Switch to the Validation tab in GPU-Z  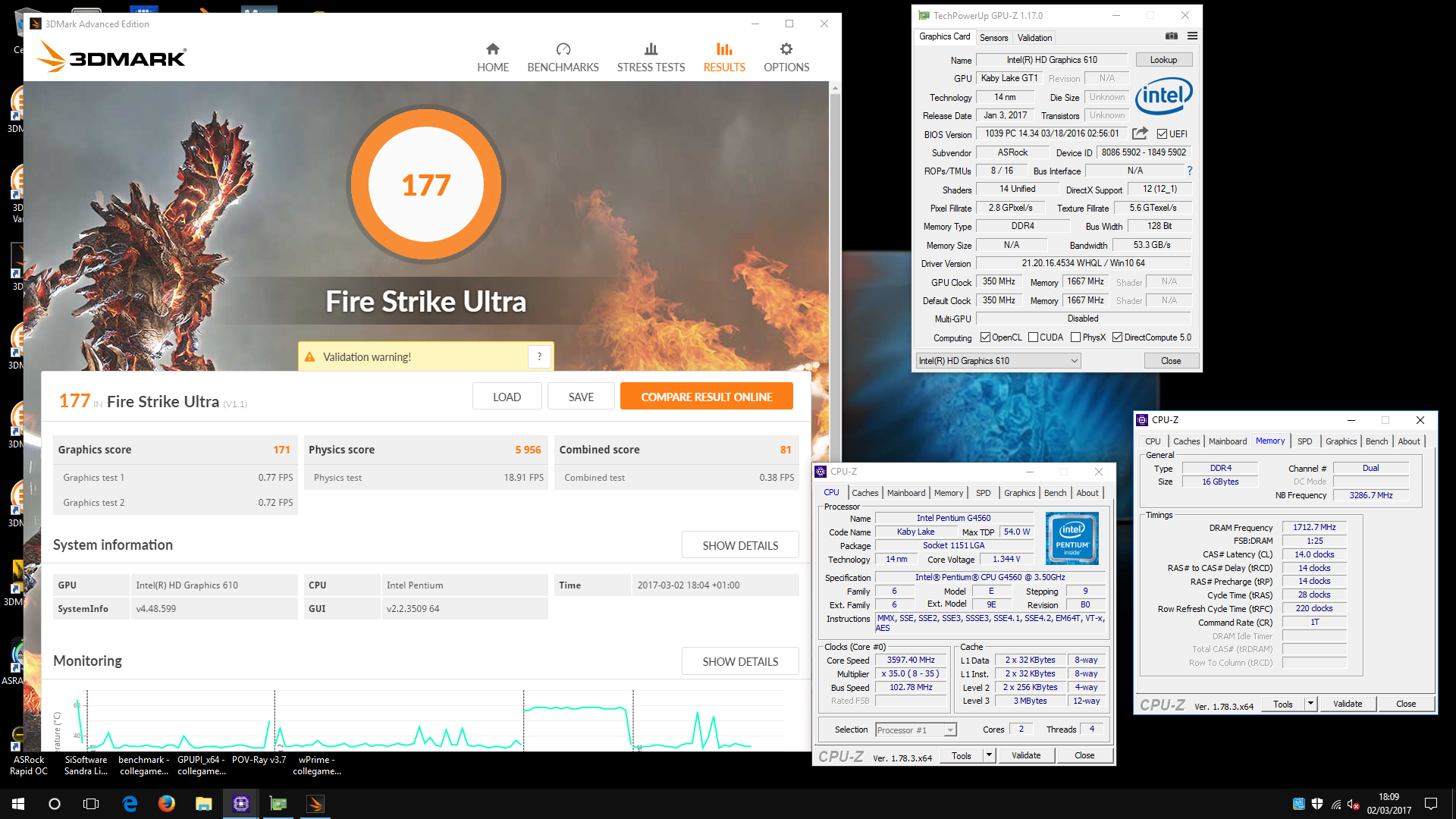(1034, 37)
